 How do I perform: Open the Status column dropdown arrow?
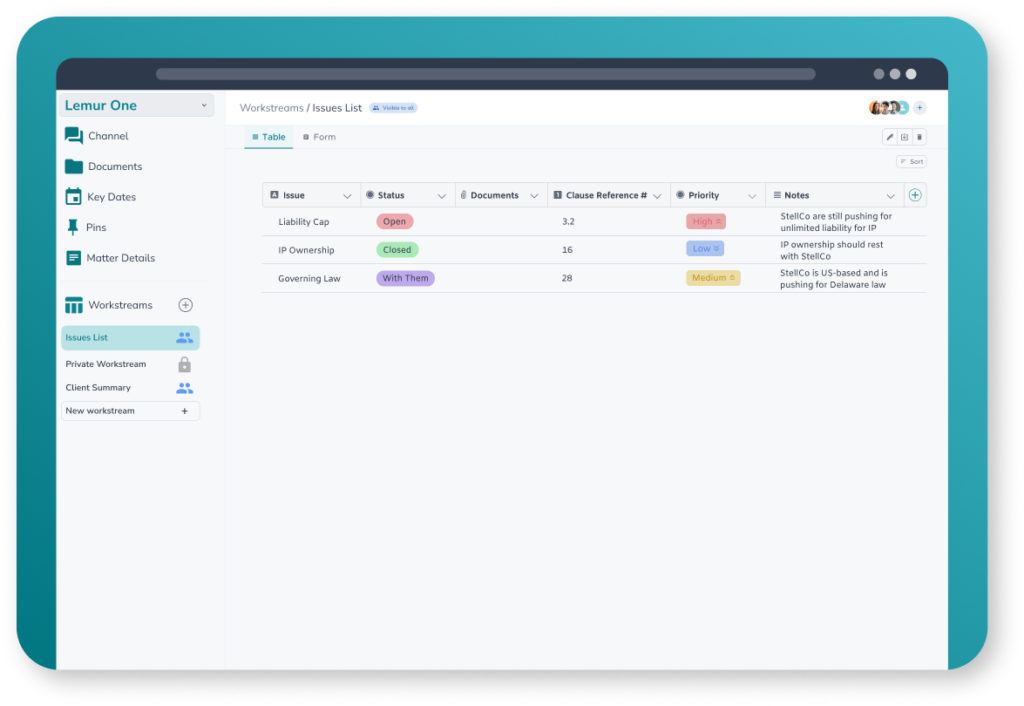pyautogui.click(x=442, y=196)
